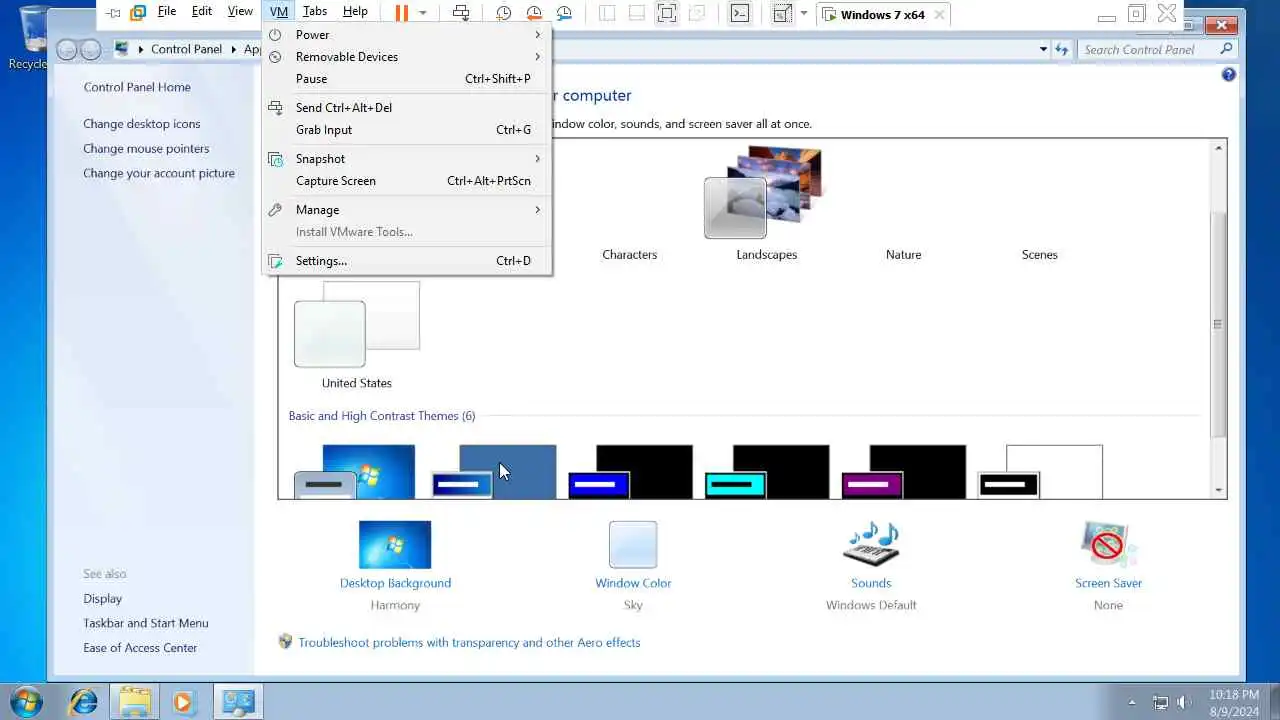The height and width of the screenshot is (720, 1280).
Task: Open the Help menu
Action: coord(355,11)
